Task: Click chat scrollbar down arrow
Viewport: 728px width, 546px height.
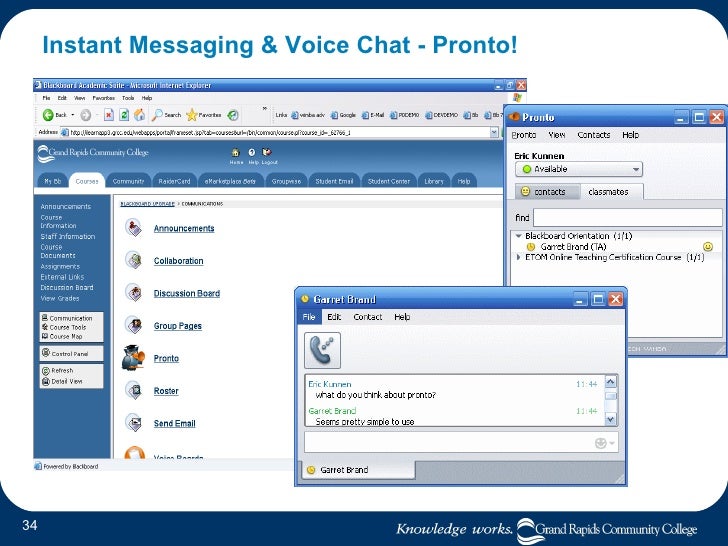Action: [x=611, y=419]
